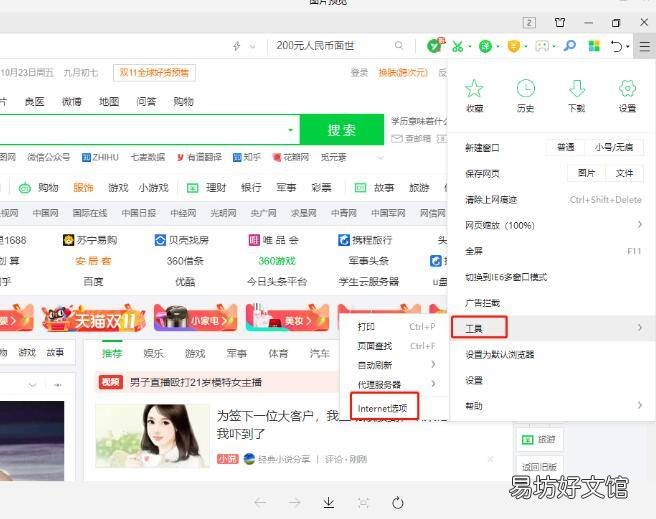Click the 双11全球好货预售 banner link

click(x=154, y=73)
